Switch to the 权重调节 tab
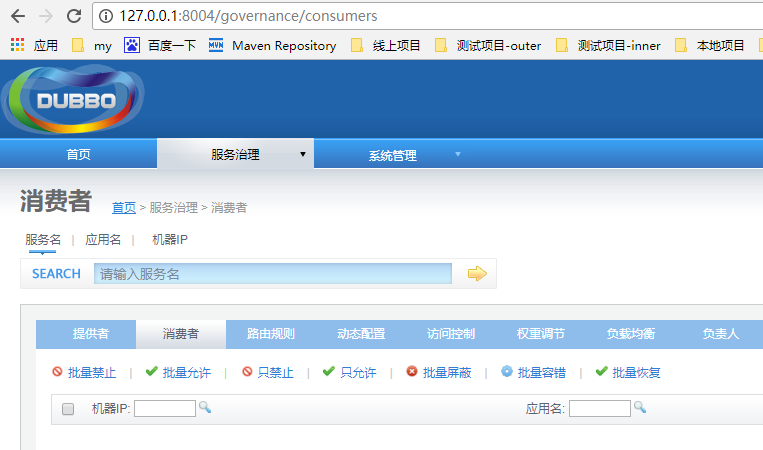This screenshot has height=450, width=763. click(x=541, y=334)
